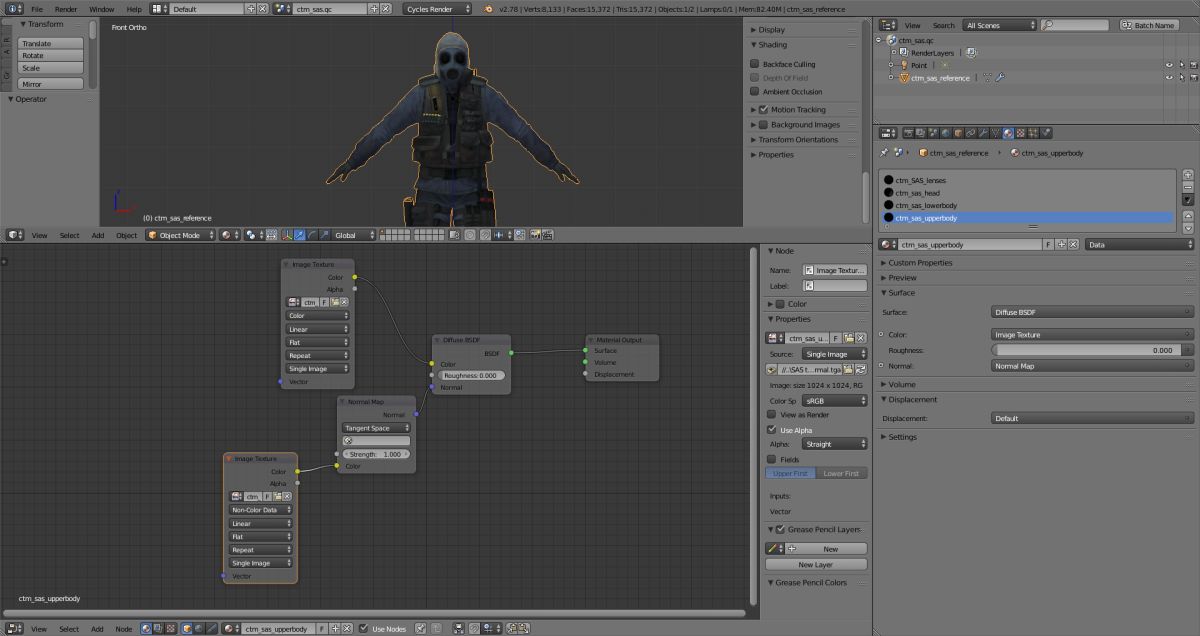Select object shader type icon in node header
1200x636 pixels.
[x=187, y=628]
